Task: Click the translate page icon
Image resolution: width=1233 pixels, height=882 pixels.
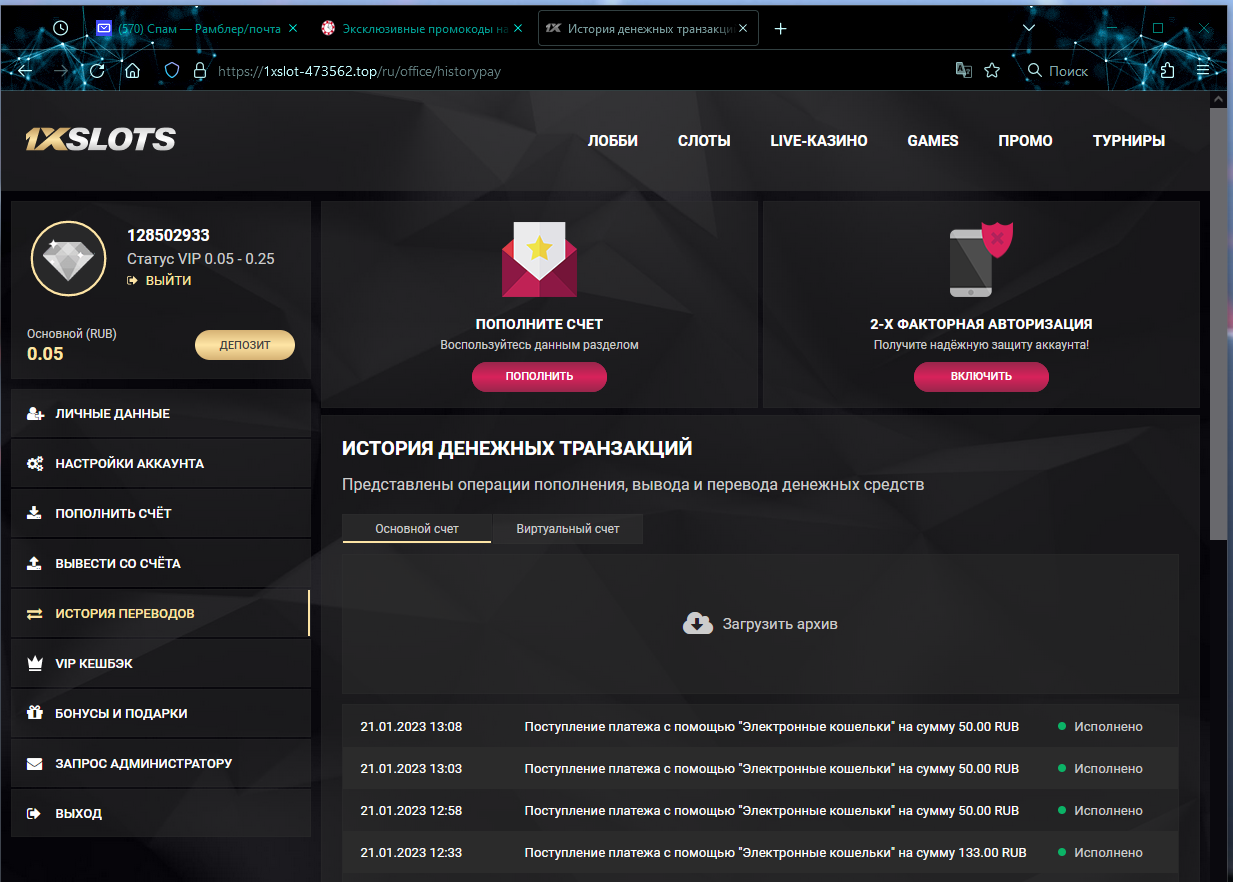Action: (964, 71)
